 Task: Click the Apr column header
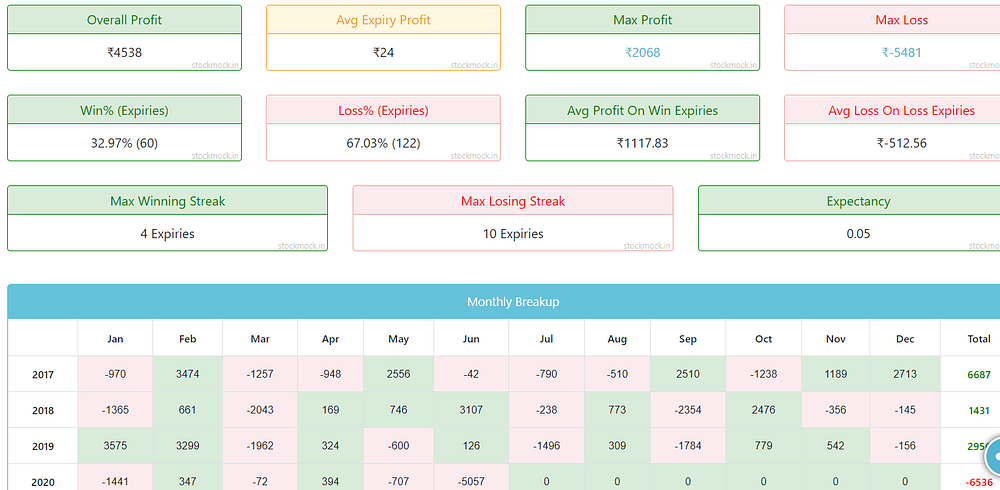[330, 339]
